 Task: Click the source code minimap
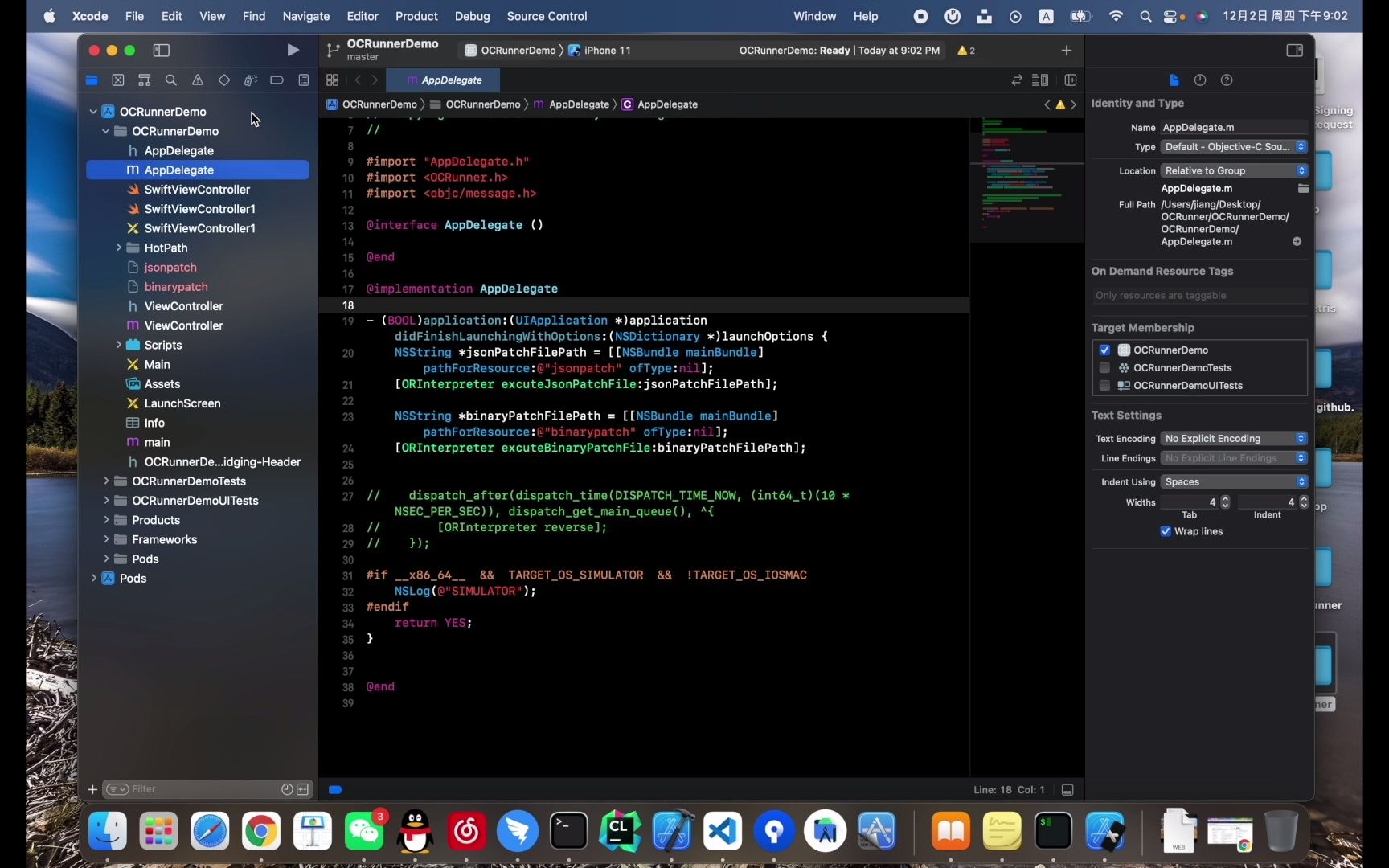click(1026, 180)
